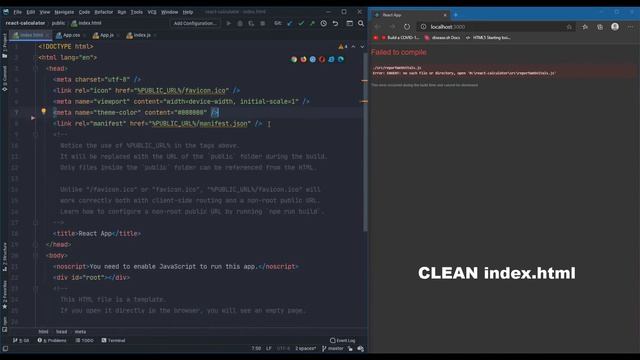Open the Edit menu
The width and height of the screenshot is (640, 360).
point(31,12)
